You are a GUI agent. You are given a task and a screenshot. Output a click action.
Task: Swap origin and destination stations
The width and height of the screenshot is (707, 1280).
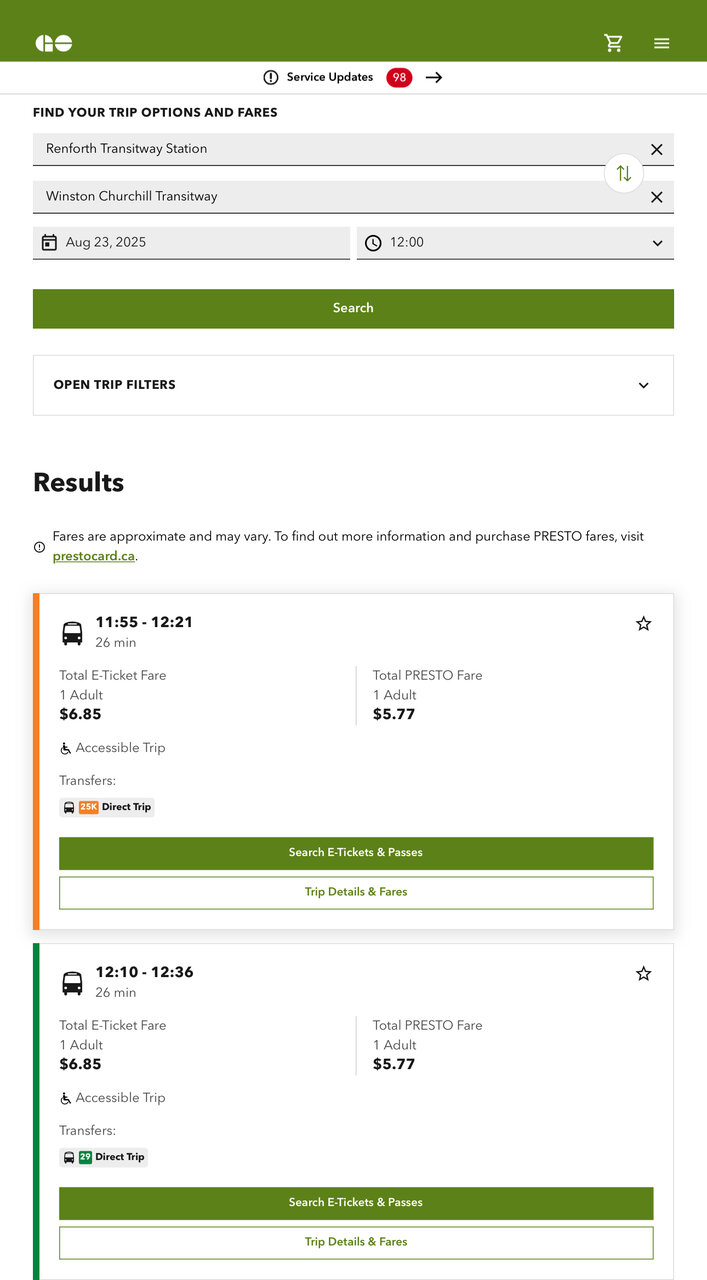[623, 173]
